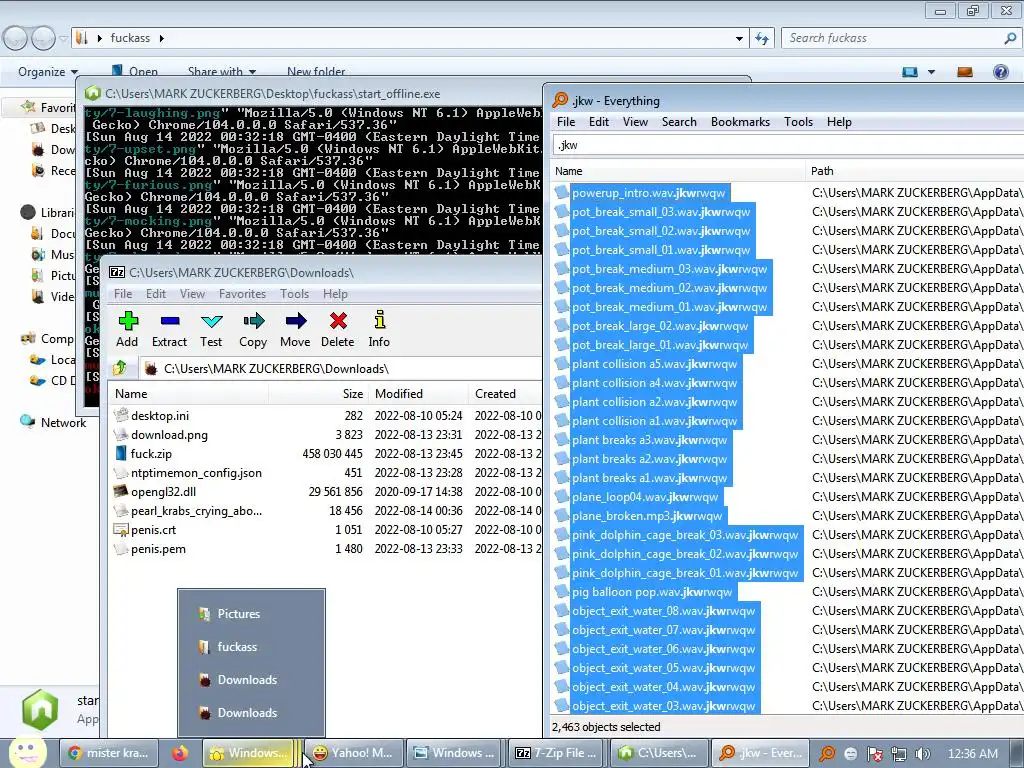Click .jkw - Ever... taskbar button

[761, 753]
